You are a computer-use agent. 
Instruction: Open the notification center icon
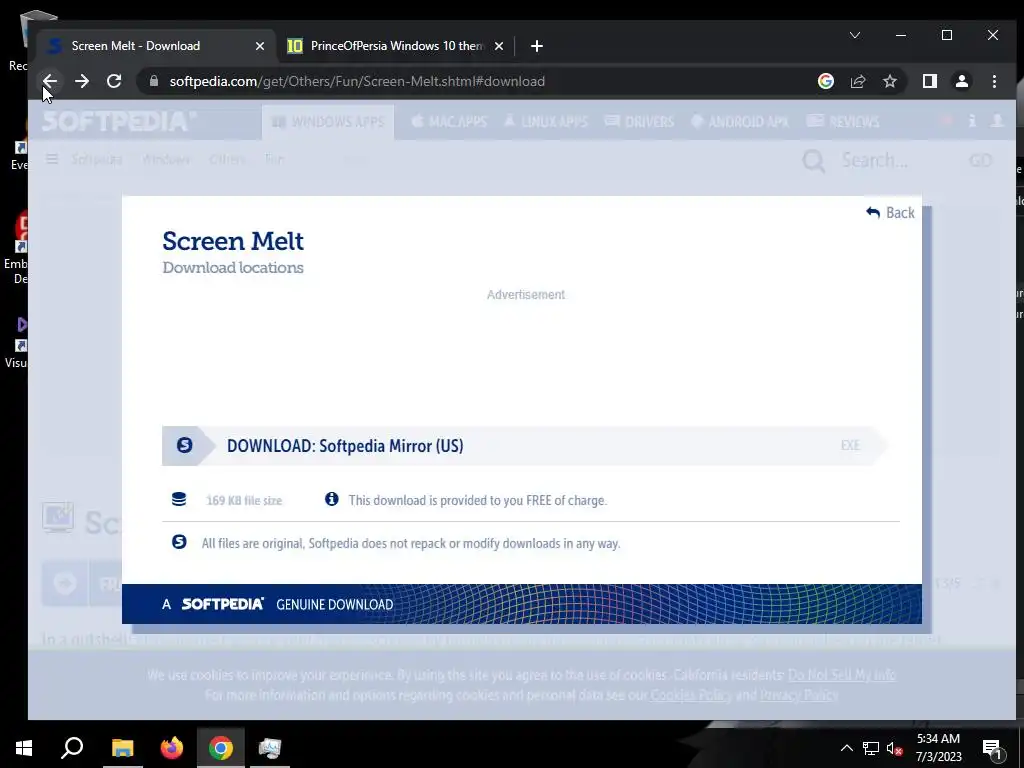993,749
